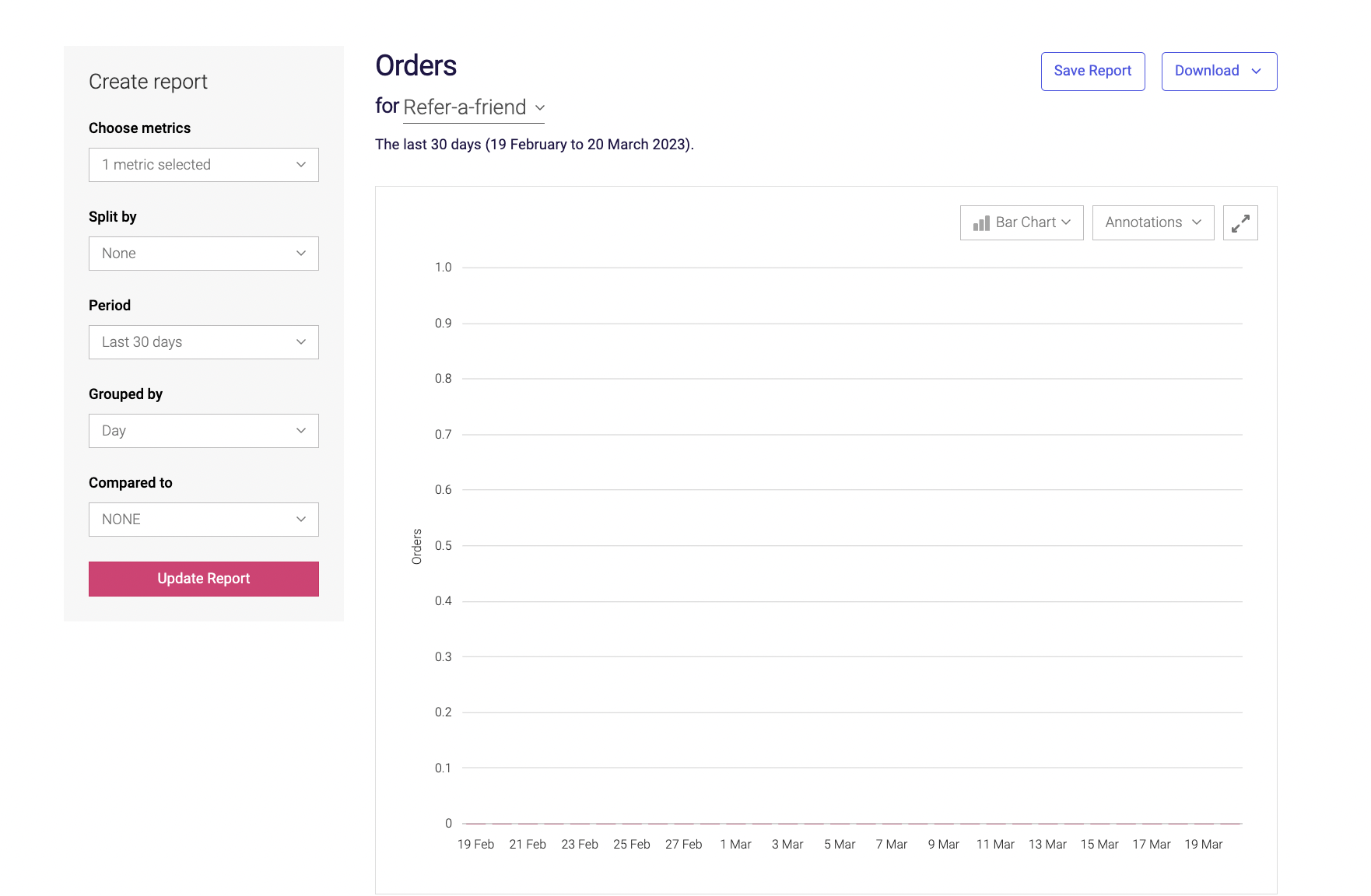1371x896 pixels.
Task: Click the 15 Mar axis label
Action: [1099, 845]
